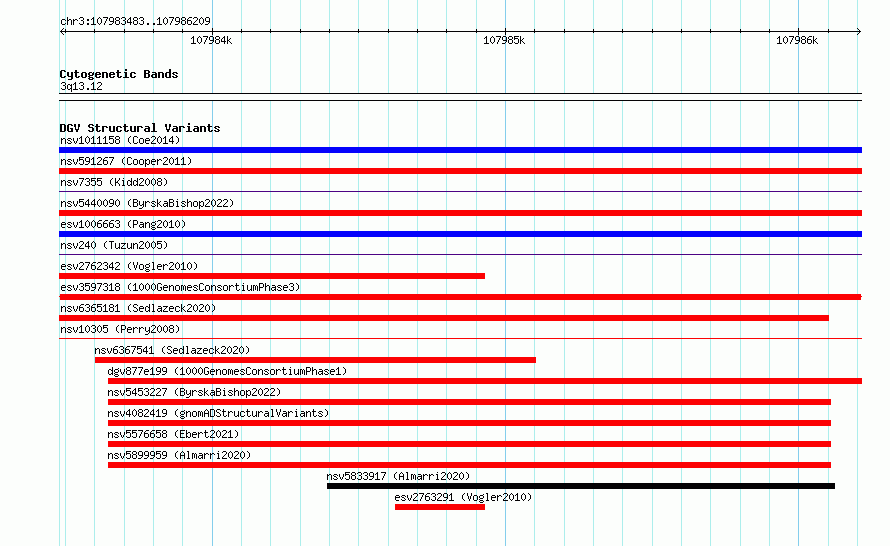Click the red dgv877e199 variant bar
890x546 pixels.
tap(485, 381)
